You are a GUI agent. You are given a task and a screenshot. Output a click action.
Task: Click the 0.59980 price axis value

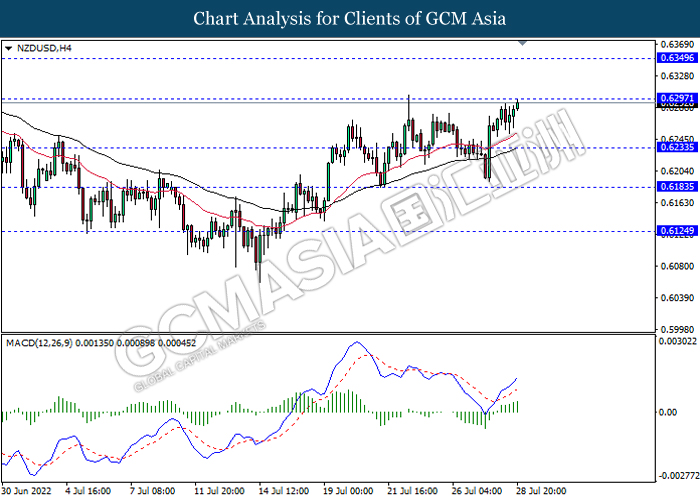pyautogui.click(x=677, y=329)
